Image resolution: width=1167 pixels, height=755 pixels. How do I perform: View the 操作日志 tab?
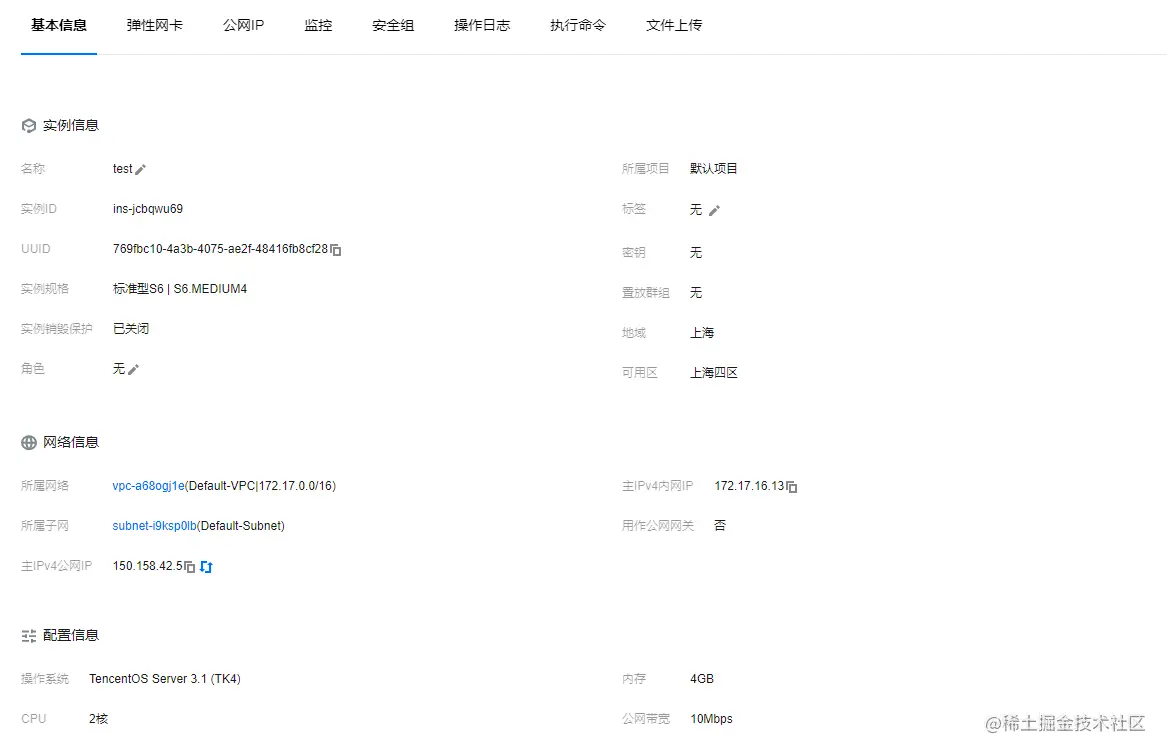pos(482,25)
